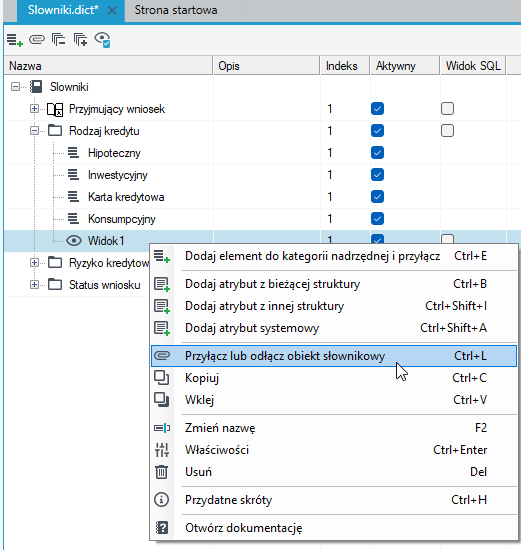Choose Zmień nazwę from context menu
The image size is (521, 550).
point(334,428)
